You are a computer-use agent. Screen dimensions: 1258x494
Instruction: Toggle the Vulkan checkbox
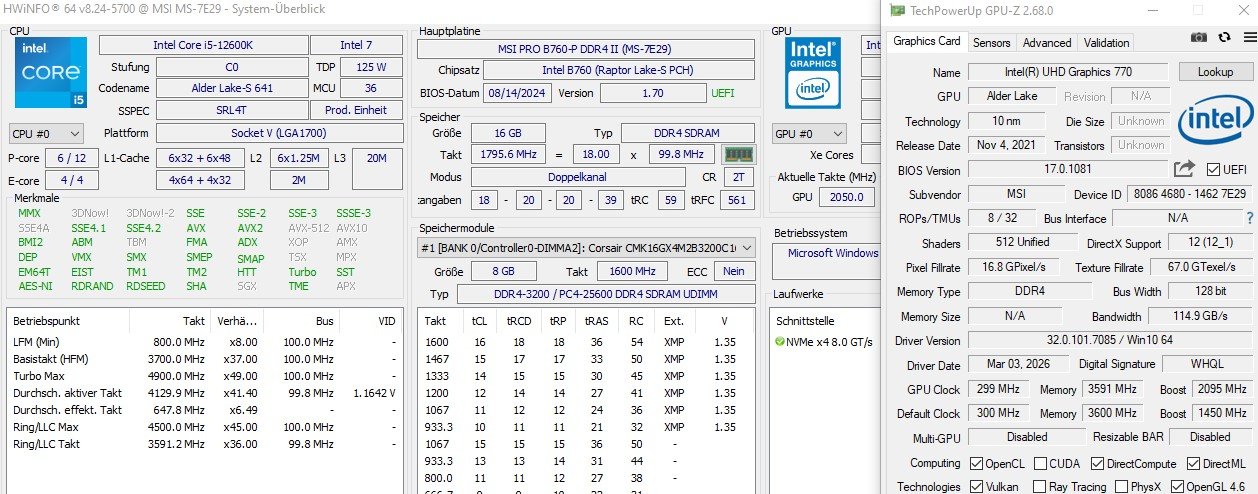pos(976,487)
